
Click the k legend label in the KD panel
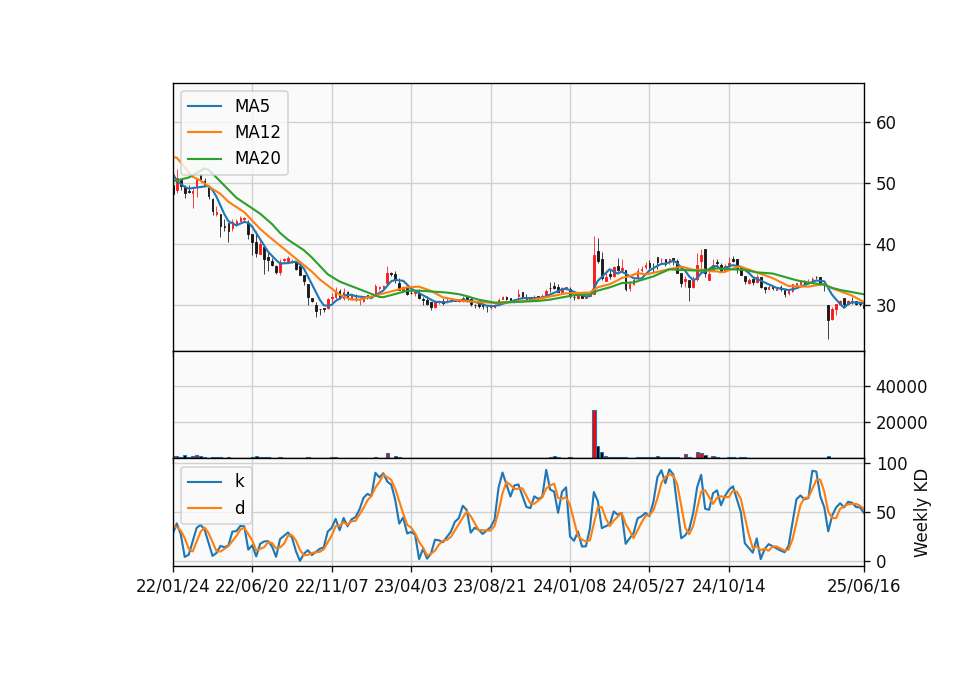(x=239, y=481)
